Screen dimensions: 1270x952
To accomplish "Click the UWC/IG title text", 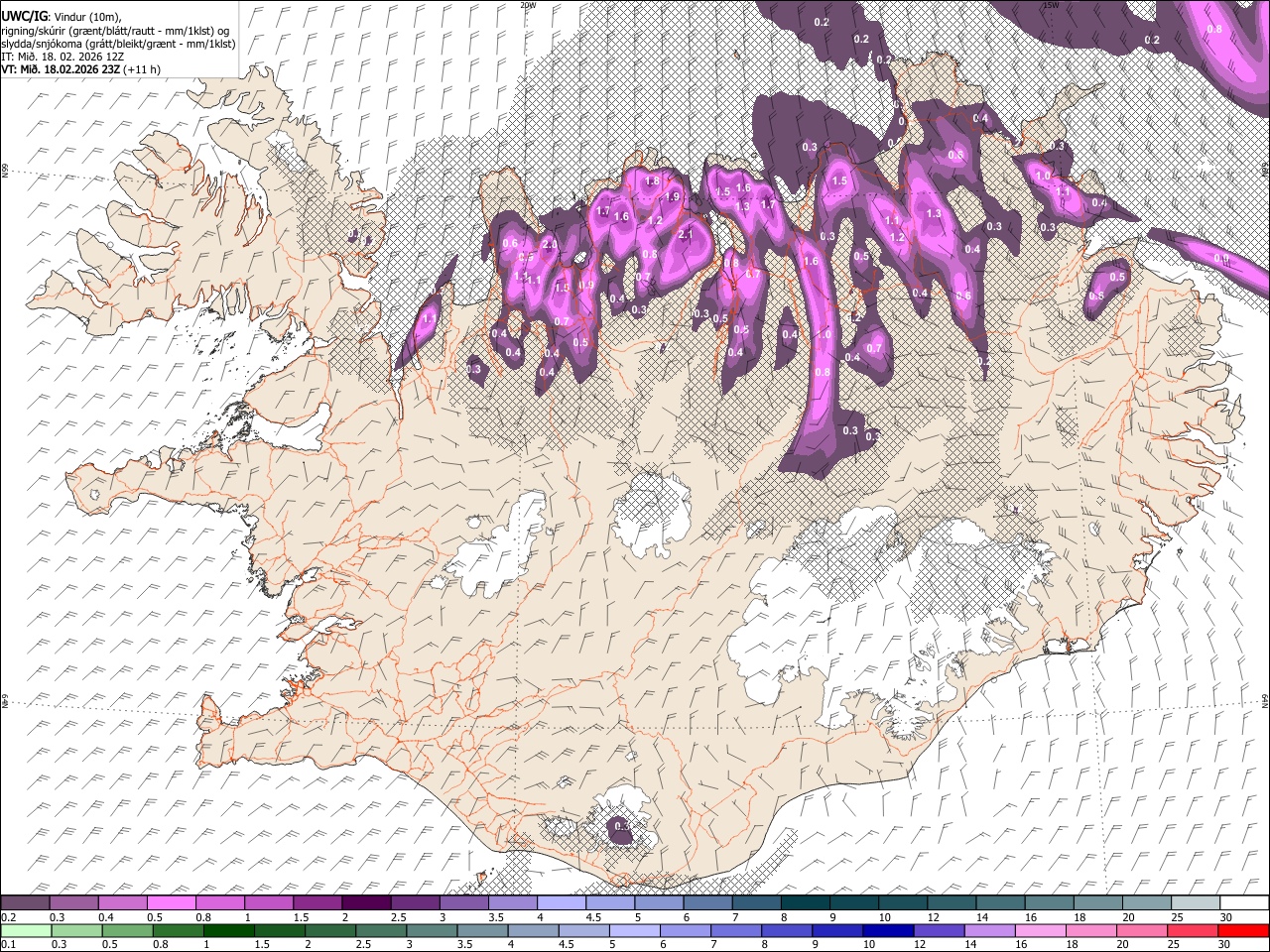I will pyautogui.click(x=23, y=16).
